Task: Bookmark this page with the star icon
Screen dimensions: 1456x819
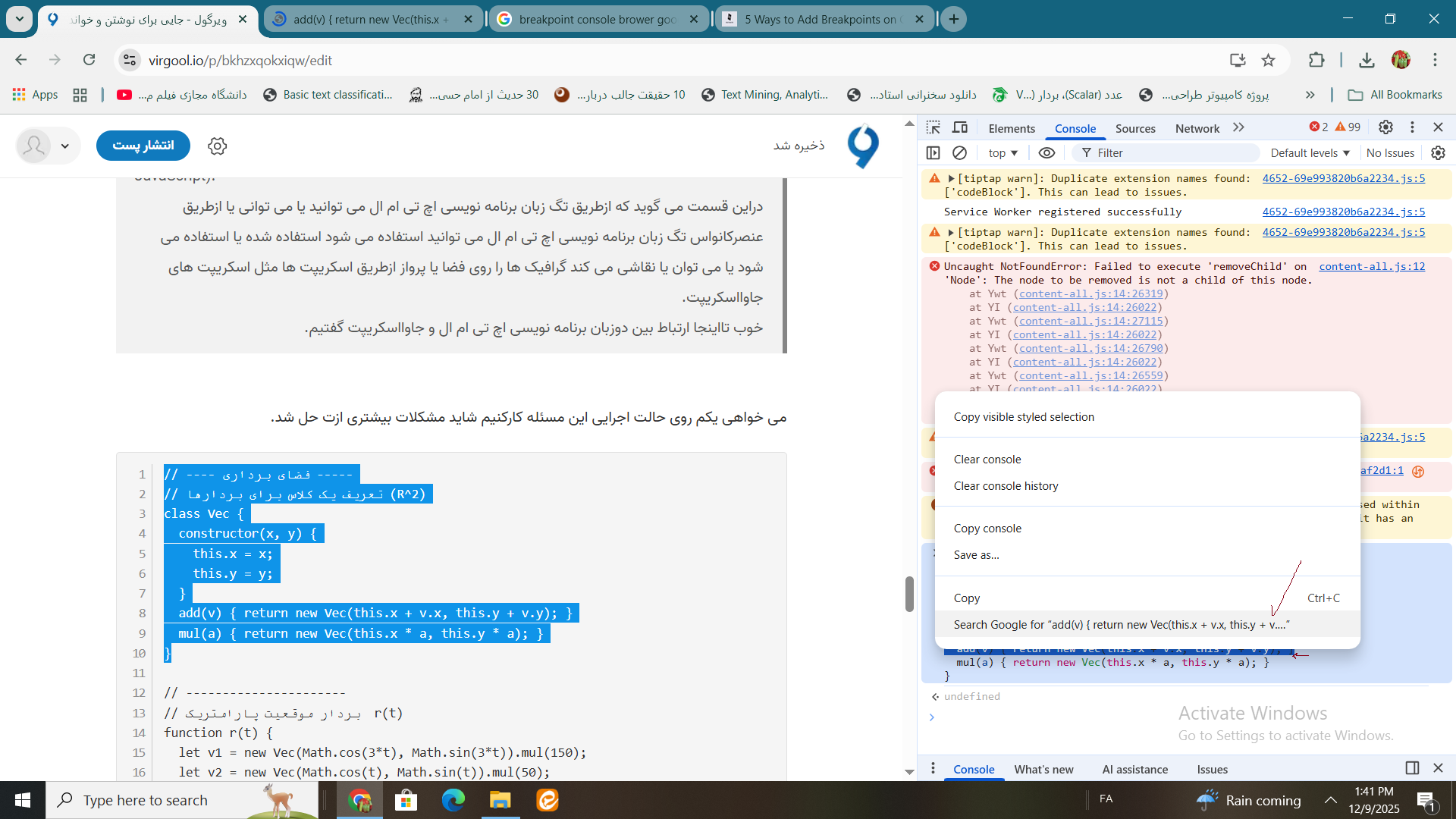Action: [x=1268, y=60]
